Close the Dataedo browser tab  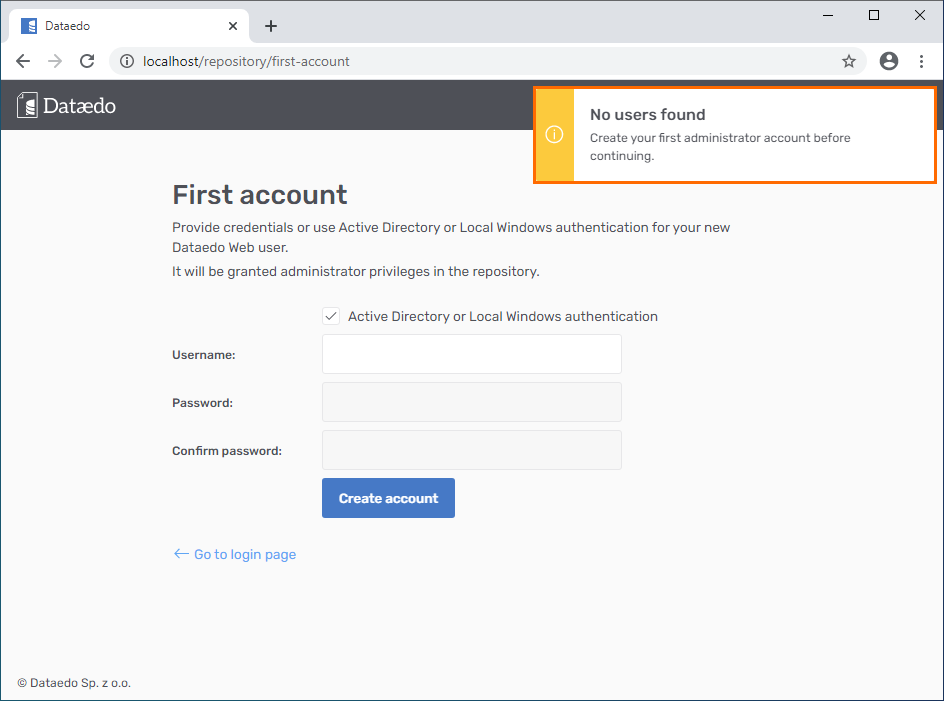point(233,26)
